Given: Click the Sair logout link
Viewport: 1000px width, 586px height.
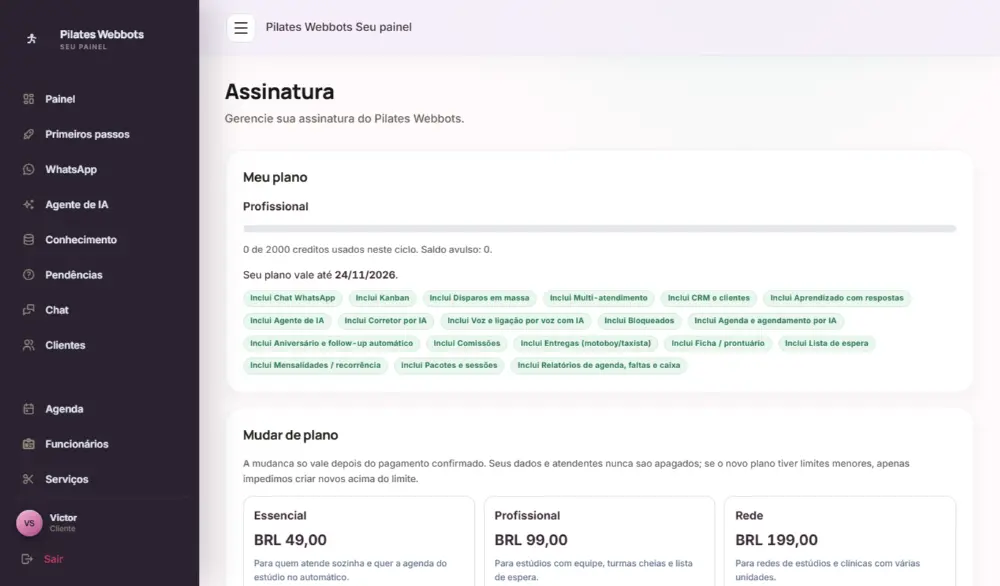Looking at the screenshot, I should pyautogui.click(x=54, y=559).
